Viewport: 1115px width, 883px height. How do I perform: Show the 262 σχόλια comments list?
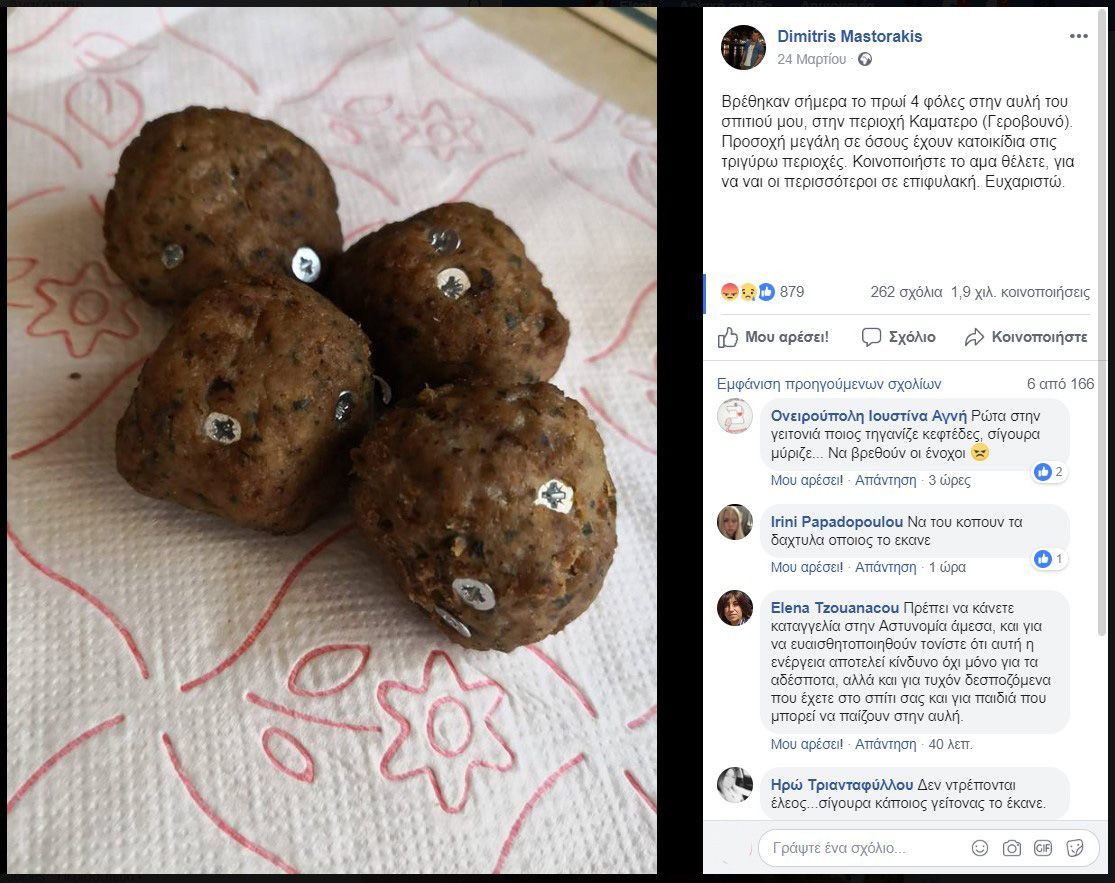(906, 292)
